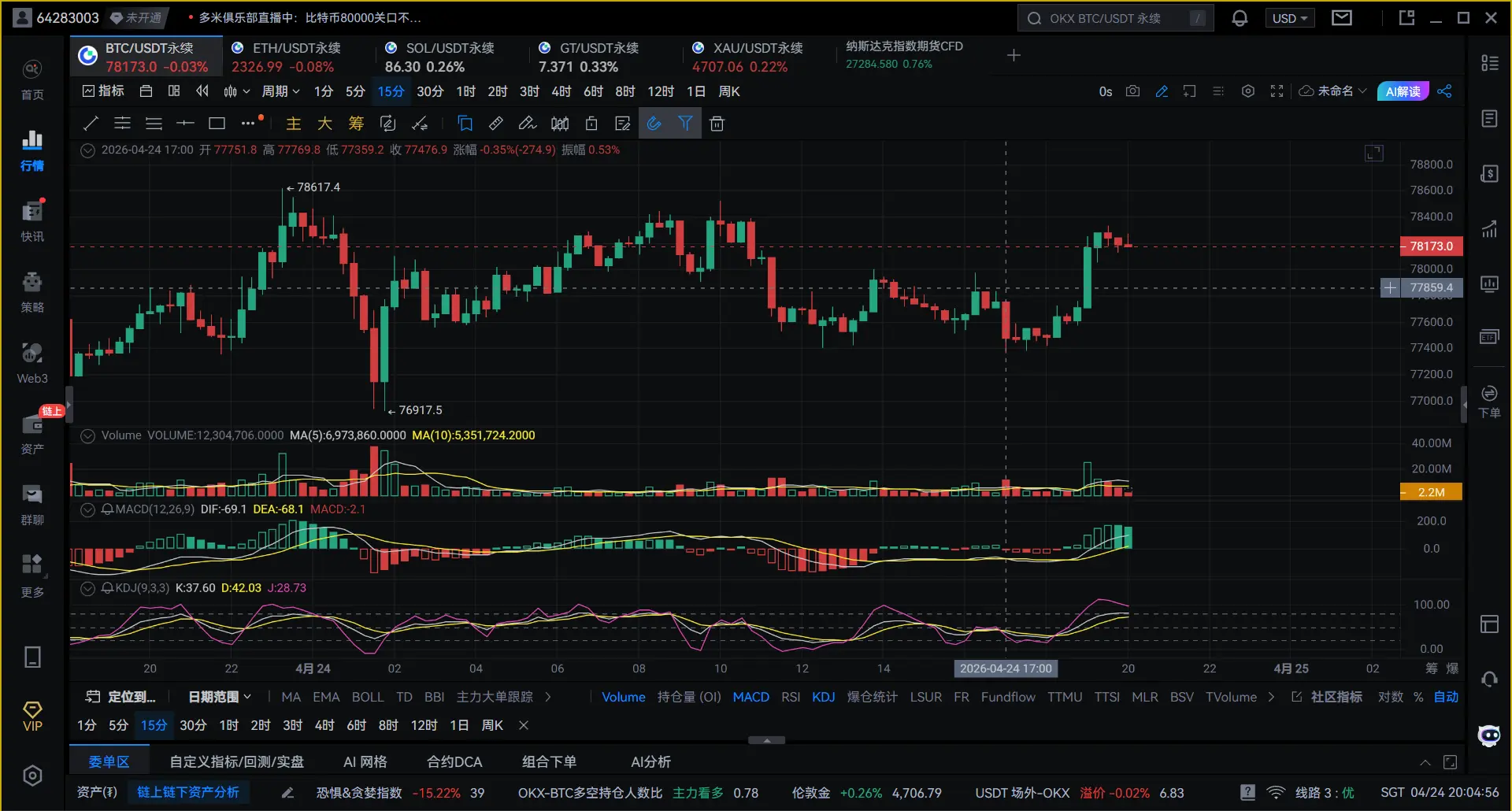This screenshot has height=811, width=1512.
Task: Open the 自定义指标/回测/实盘 tab
Action: click(236, 762)
